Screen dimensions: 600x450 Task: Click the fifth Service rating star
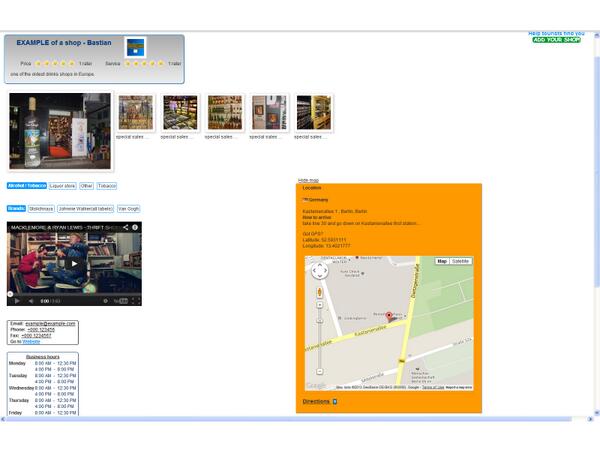point(161,64)
